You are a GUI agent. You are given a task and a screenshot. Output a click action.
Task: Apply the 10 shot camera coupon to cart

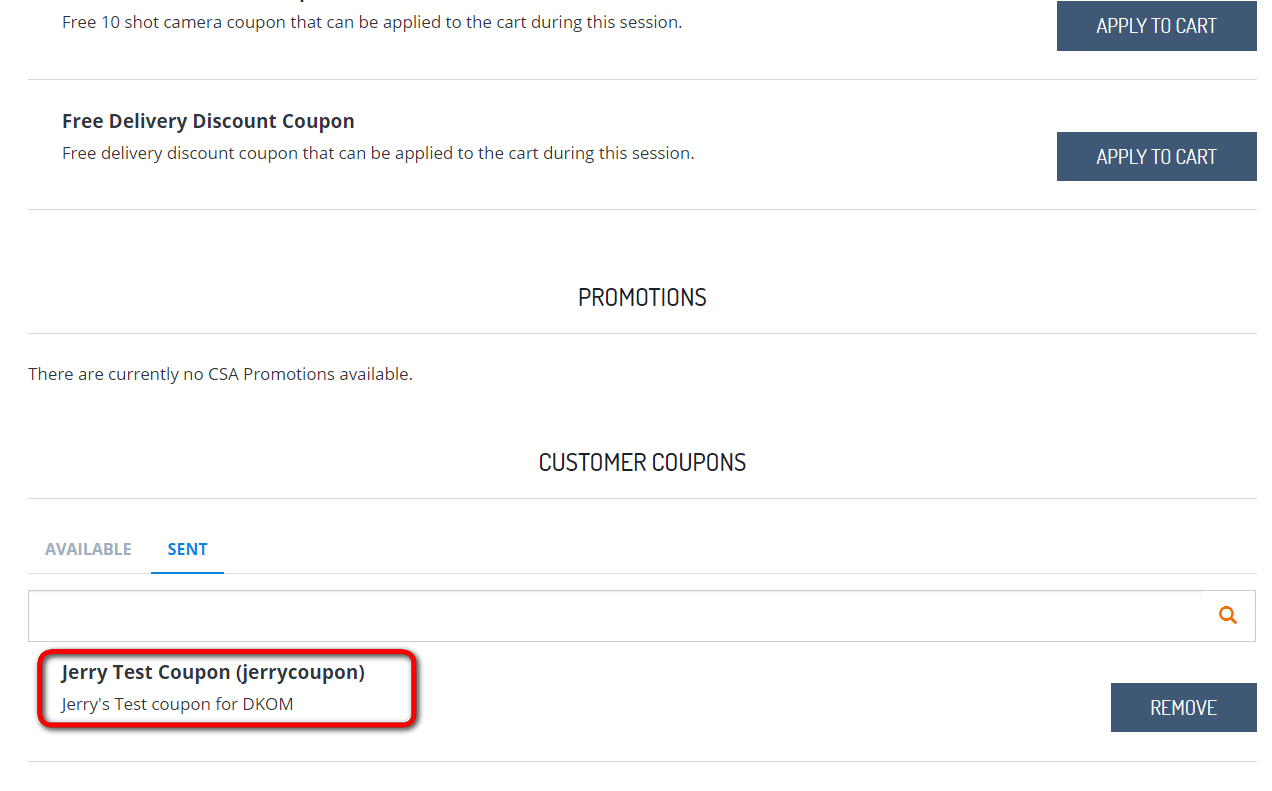(x=1156, y=26)
